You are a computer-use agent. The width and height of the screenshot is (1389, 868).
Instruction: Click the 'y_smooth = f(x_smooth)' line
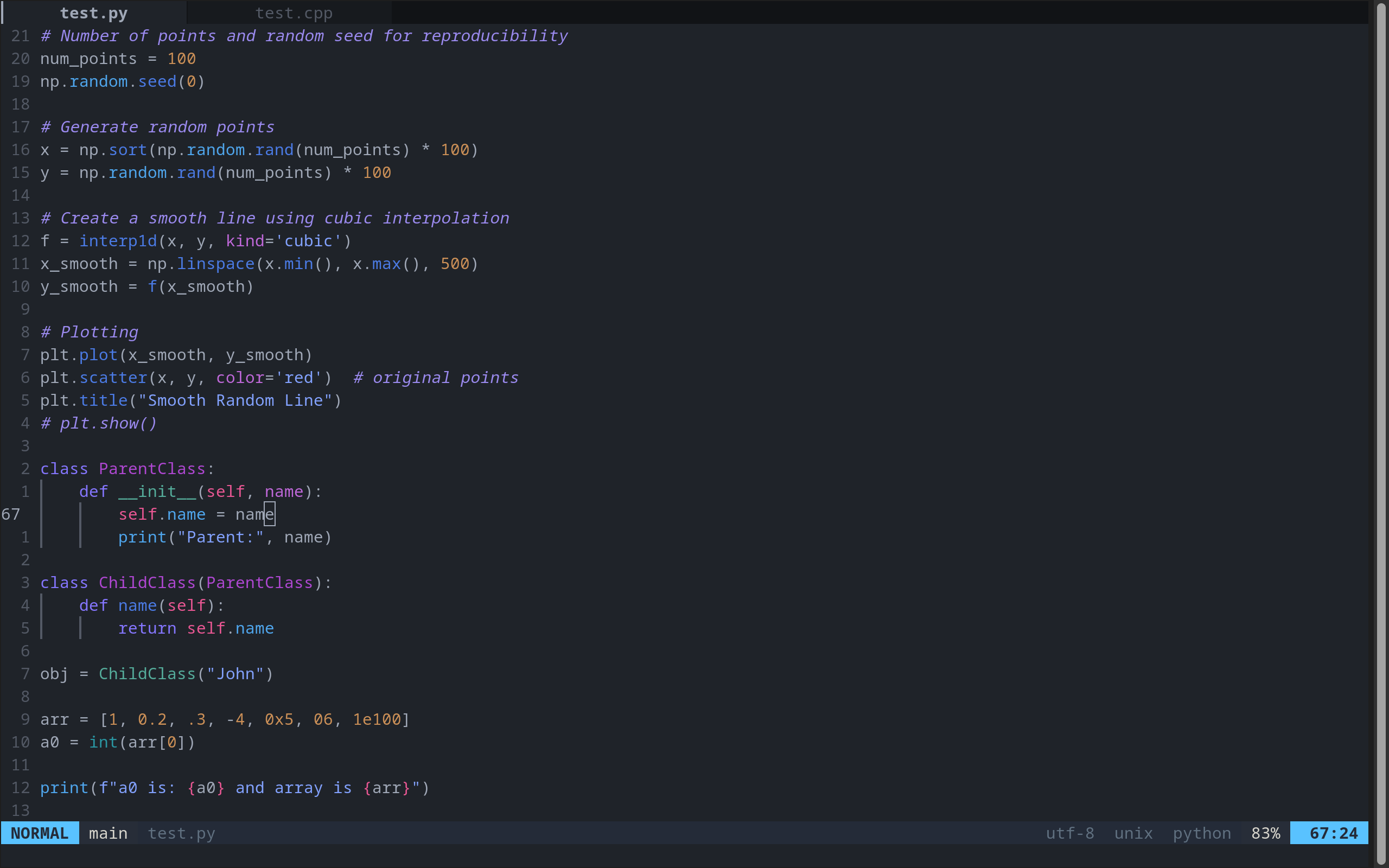coord(146,286)
